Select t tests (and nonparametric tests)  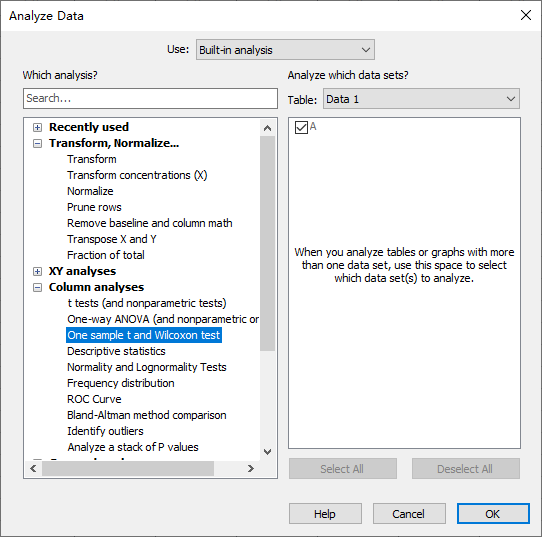coord(147,303)
